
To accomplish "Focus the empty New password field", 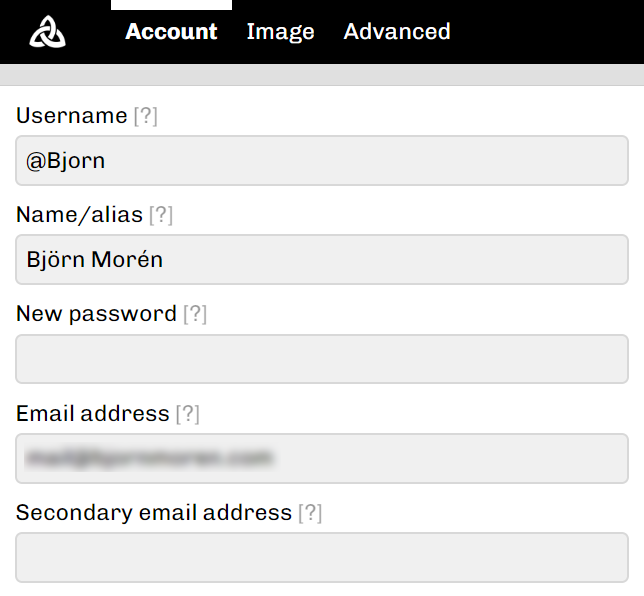I will click(322, 359).
